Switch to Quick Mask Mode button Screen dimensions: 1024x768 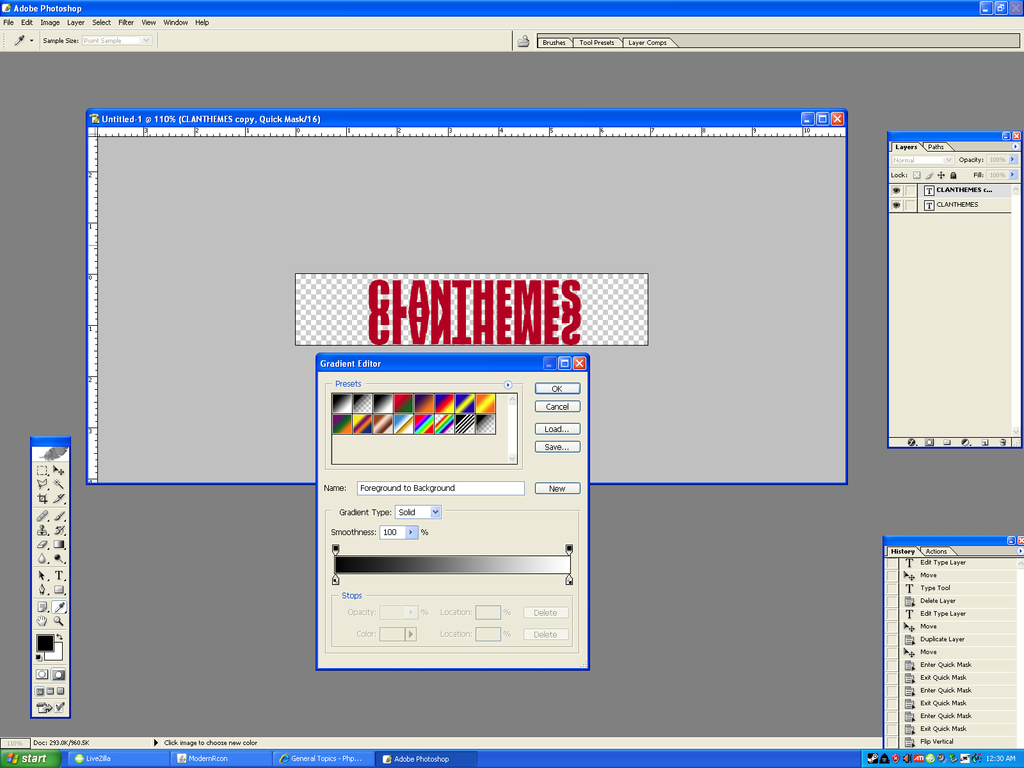point(59,674)
